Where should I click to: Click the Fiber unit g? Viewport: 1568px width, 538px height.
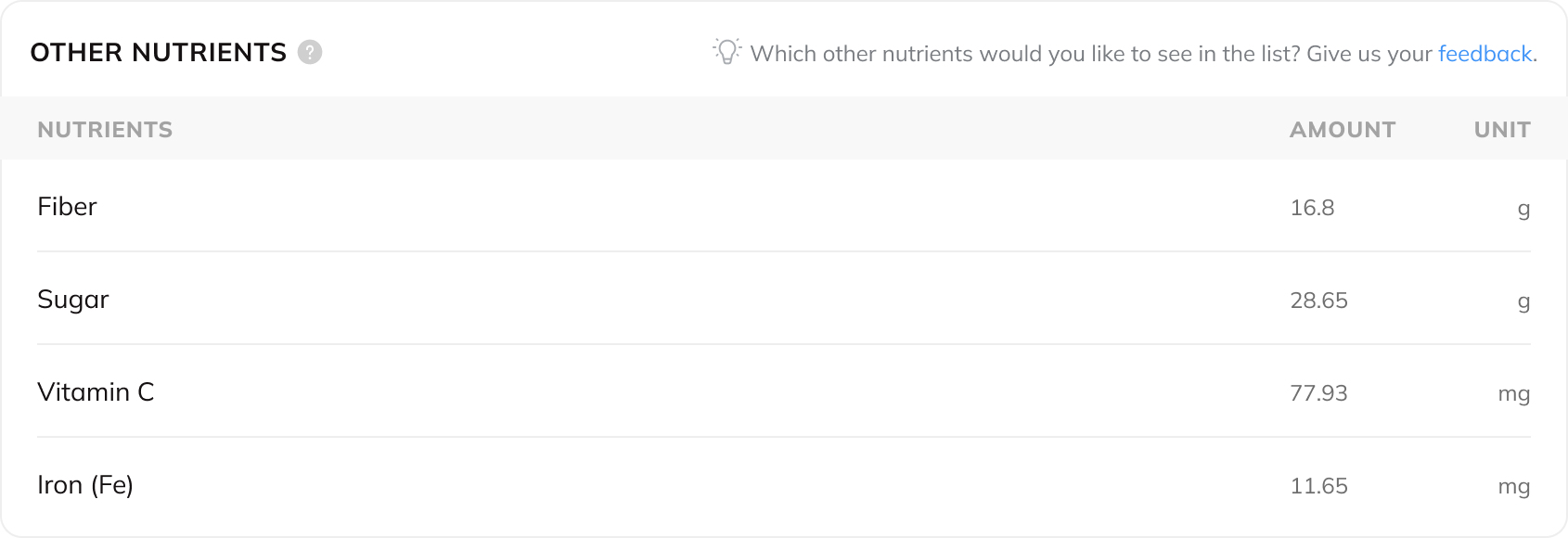tap(1523, 209)
